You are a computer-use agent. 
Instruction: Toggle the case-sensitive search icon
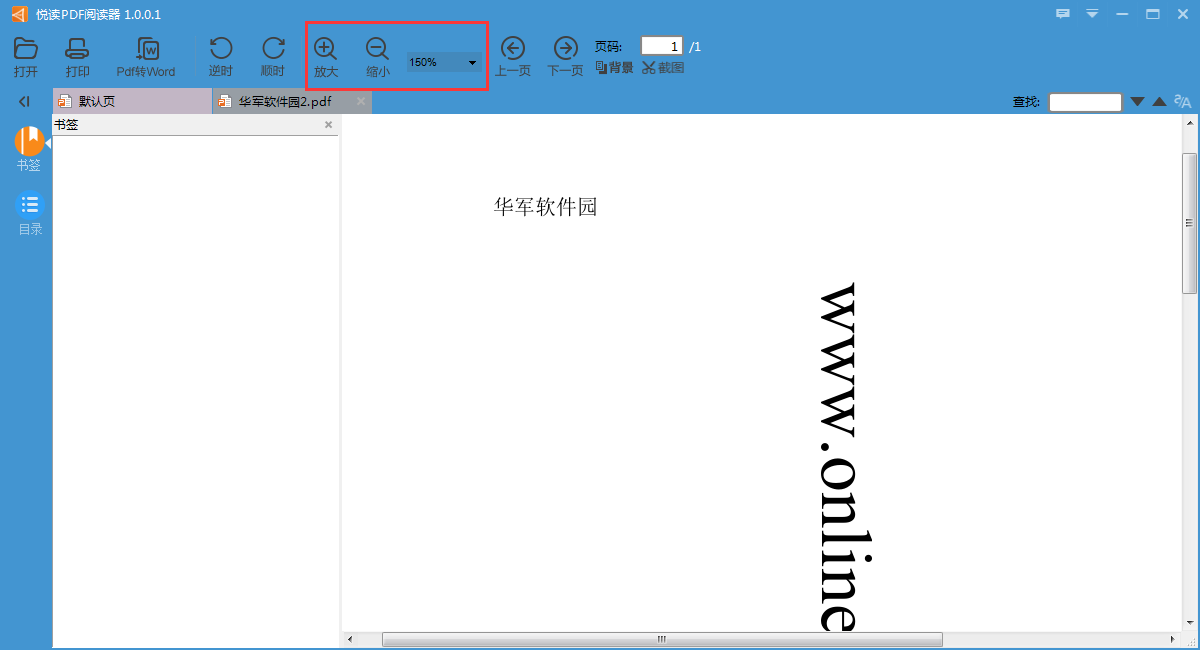(x=1183, y=101)
